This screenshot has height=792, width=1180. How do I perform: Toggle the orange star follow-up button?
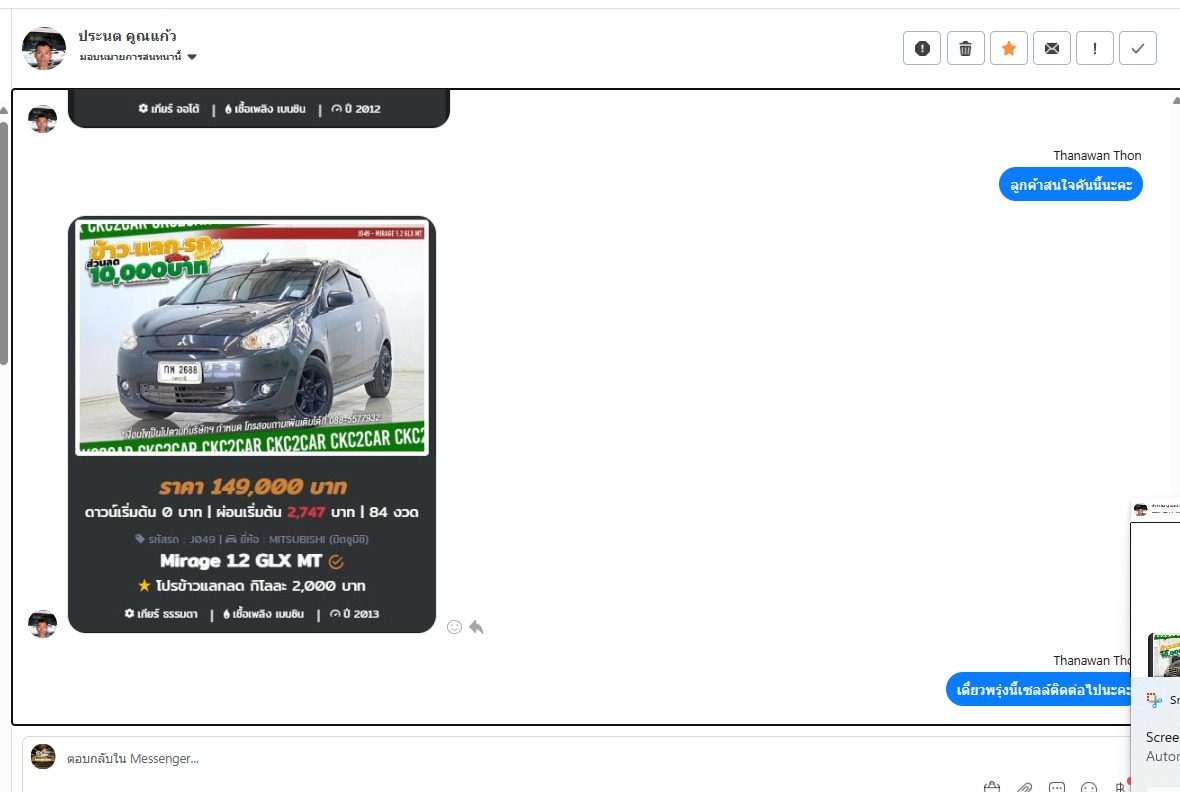pos(1008,48)
